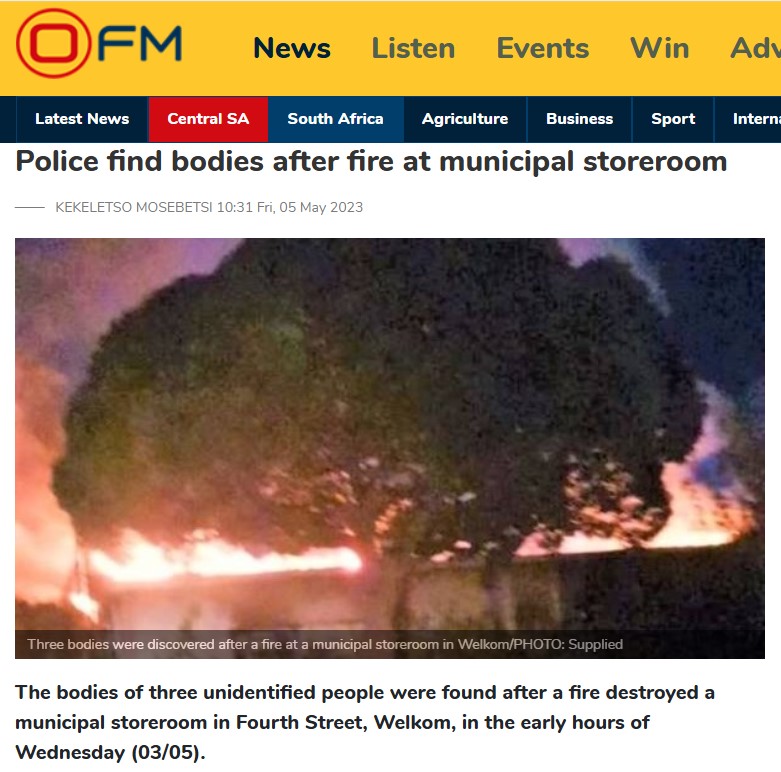Open the Sport news tab

(673, 119)
